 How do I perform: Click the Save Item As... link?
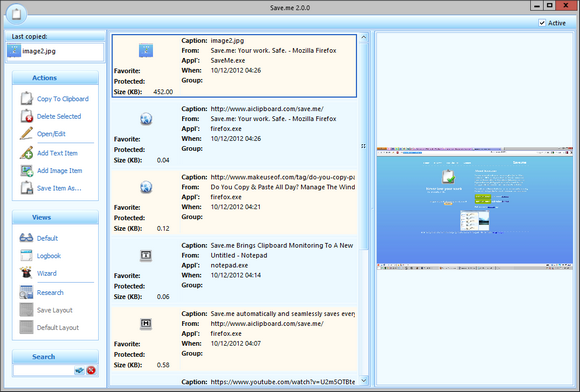59,188
